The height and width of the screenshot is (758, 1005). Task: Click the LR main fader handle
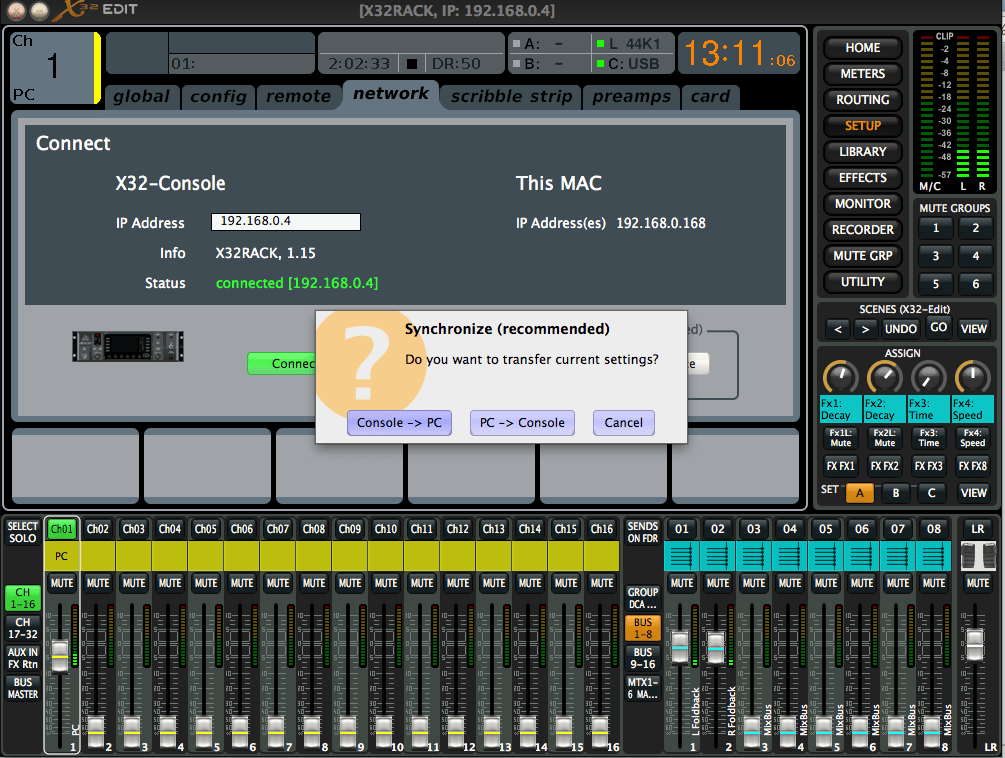tap(974, 645)
